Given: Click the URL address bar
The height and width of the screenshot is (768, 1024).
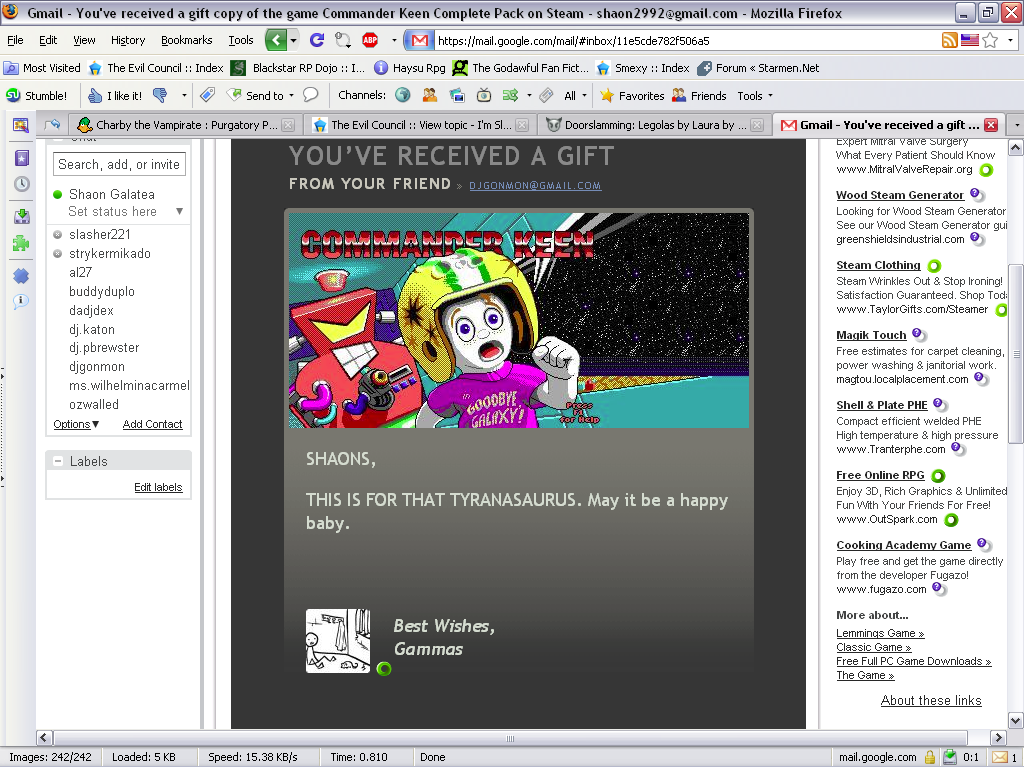Looking at the screenshot, I should [686, 40].
